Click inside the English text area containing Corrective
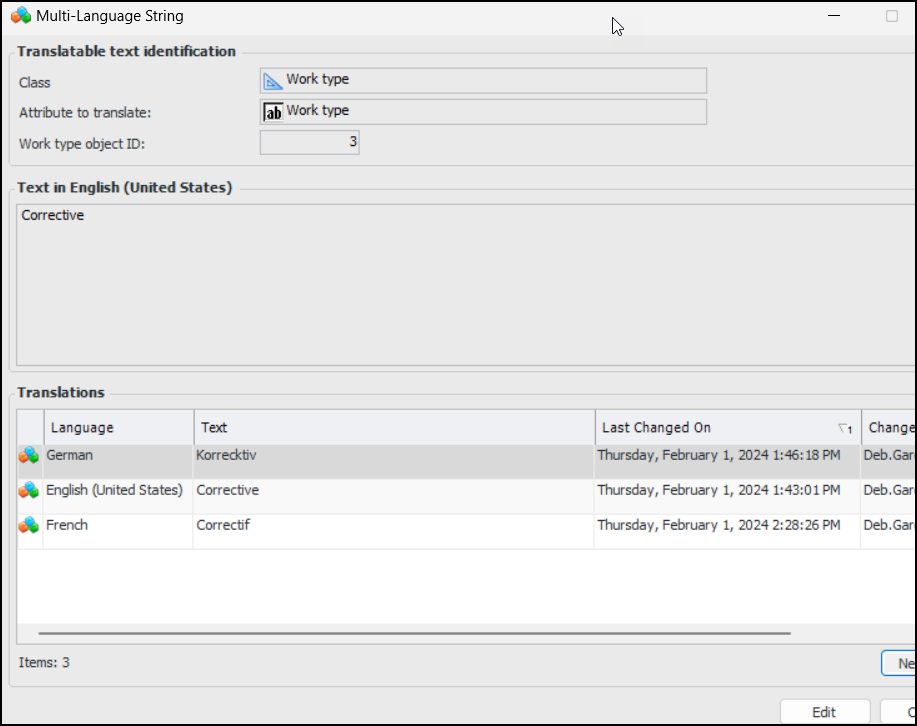Screen dimensions: 917x726 pyautogui.click(x=466, y=285)
